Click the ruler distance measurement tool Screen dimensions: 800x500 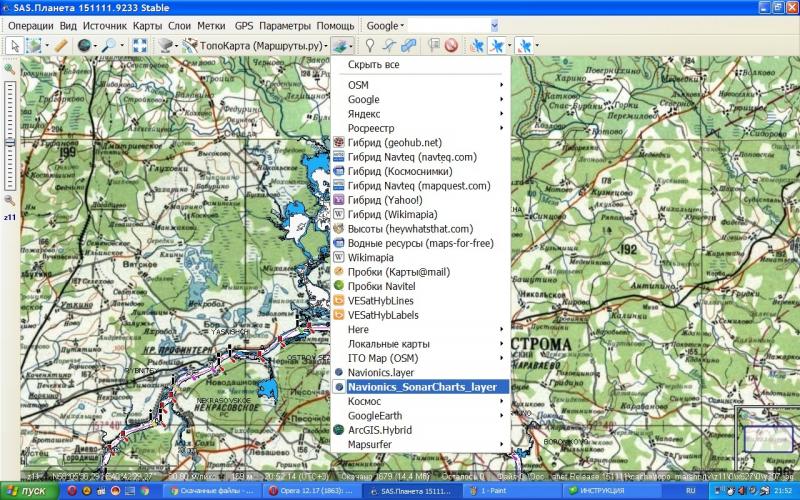tap(61, 45)
